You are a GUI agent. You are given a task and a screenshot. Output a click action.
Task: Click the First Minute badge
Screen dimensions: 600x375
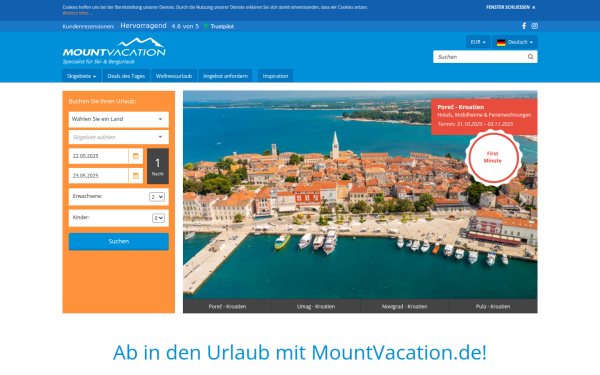pyautogui.click(x=493, y=157)
